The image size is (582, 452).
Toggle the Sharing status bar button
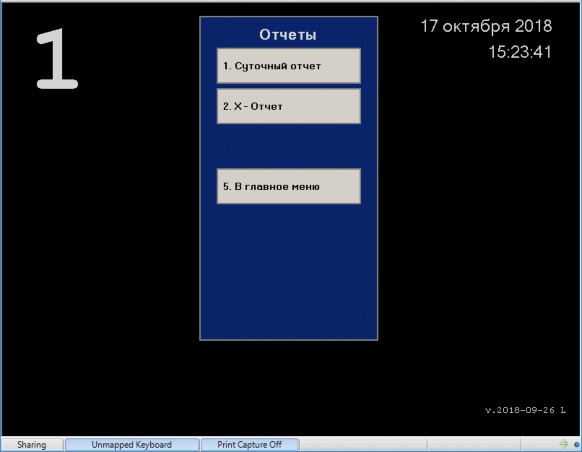[32, 445]
